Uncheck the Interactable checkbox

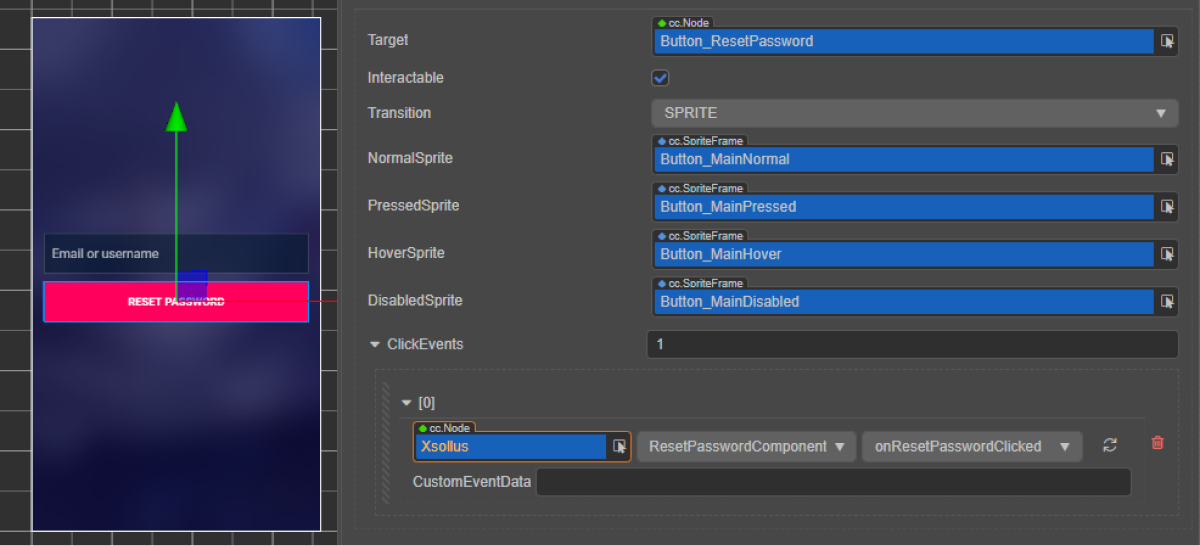(x=660, y=78)
